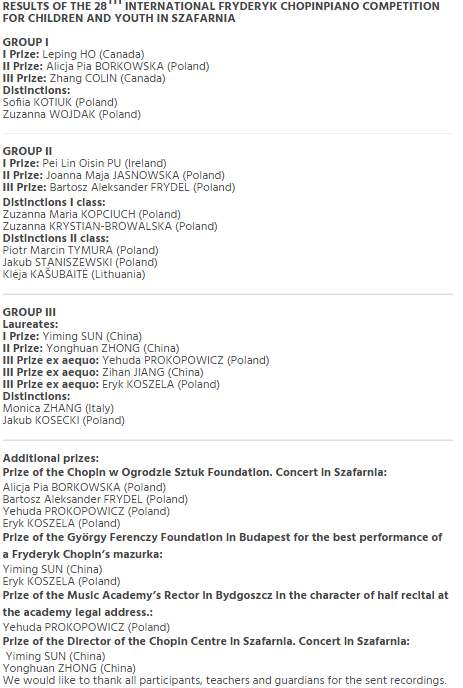
Task: Click the GROUP I heading
Action: point(25,42)
